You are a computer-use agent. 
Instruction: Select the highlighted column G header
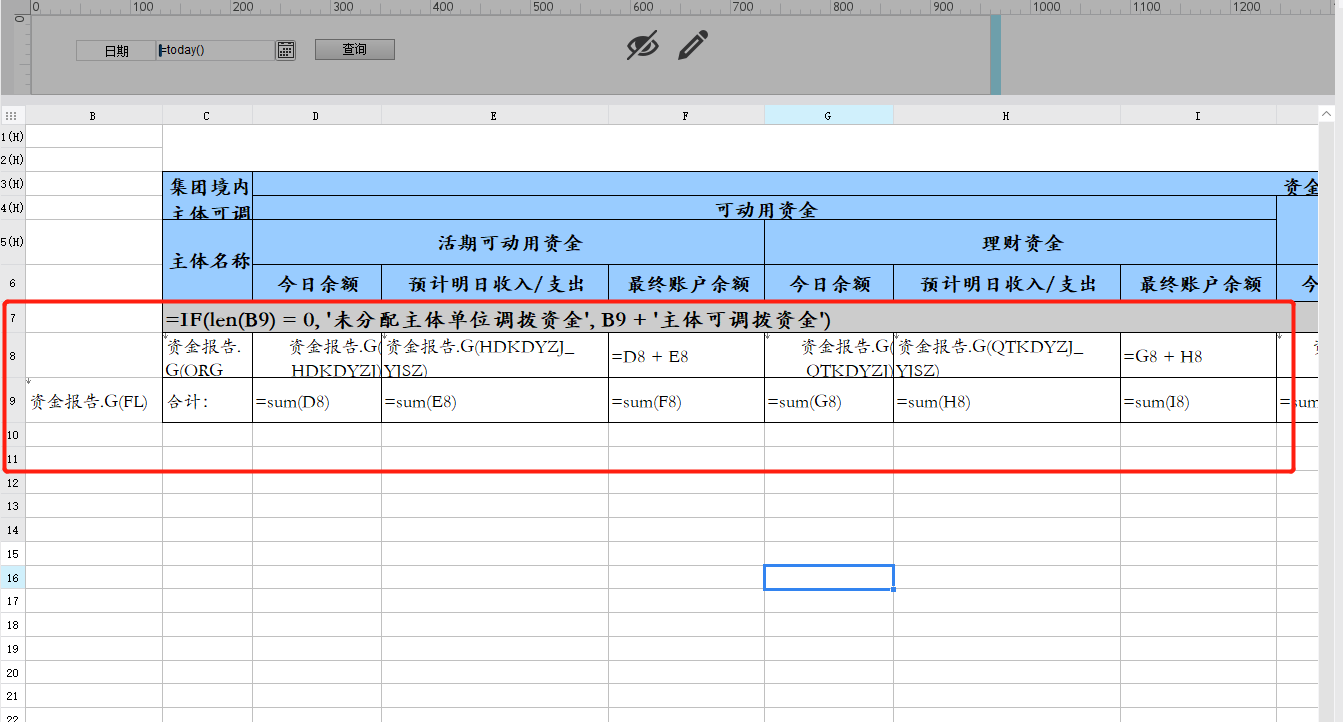click(828, 116)
